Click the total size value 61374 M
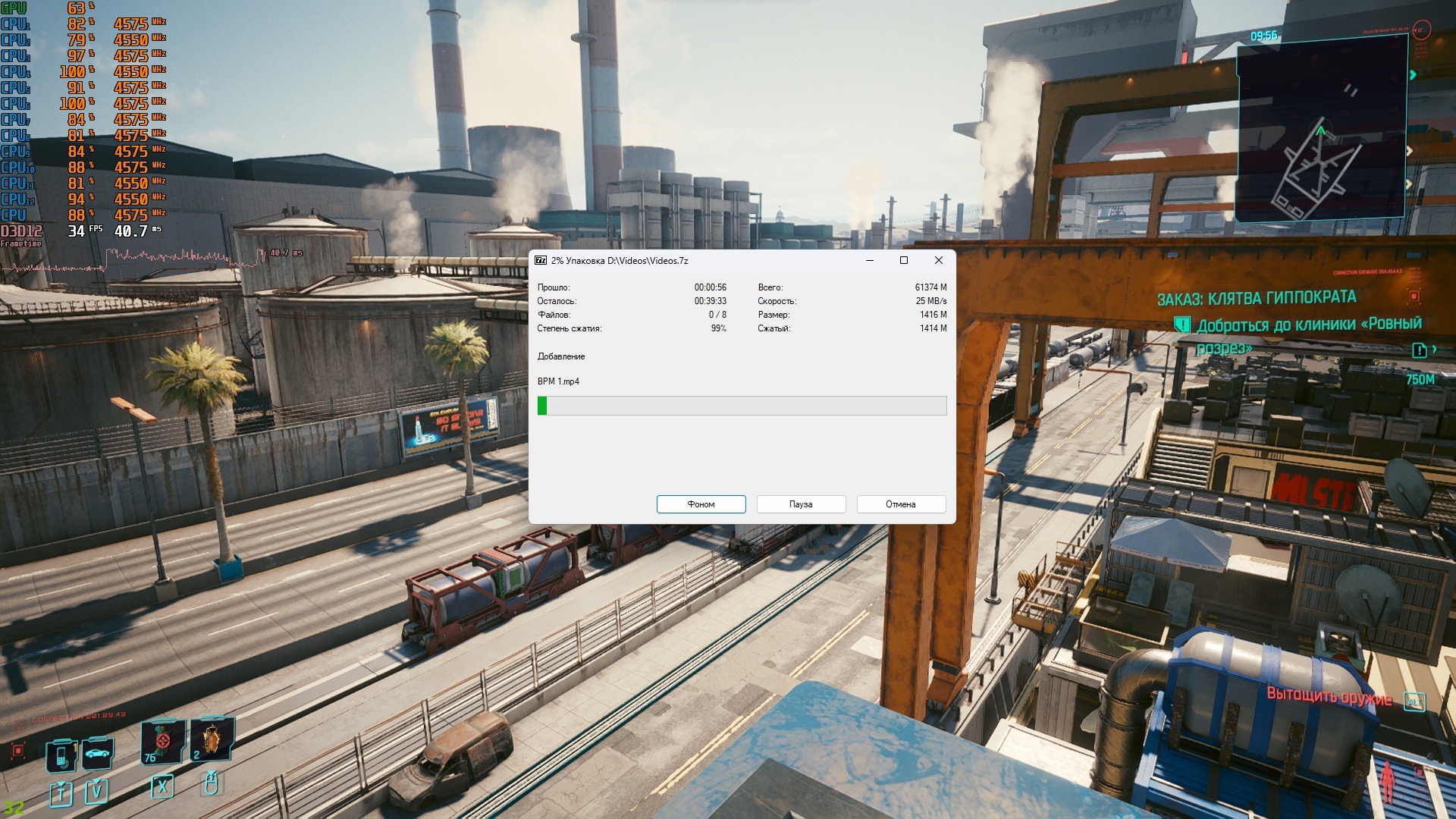Viewport: 1456px width, 819px height. pos(931,287)
